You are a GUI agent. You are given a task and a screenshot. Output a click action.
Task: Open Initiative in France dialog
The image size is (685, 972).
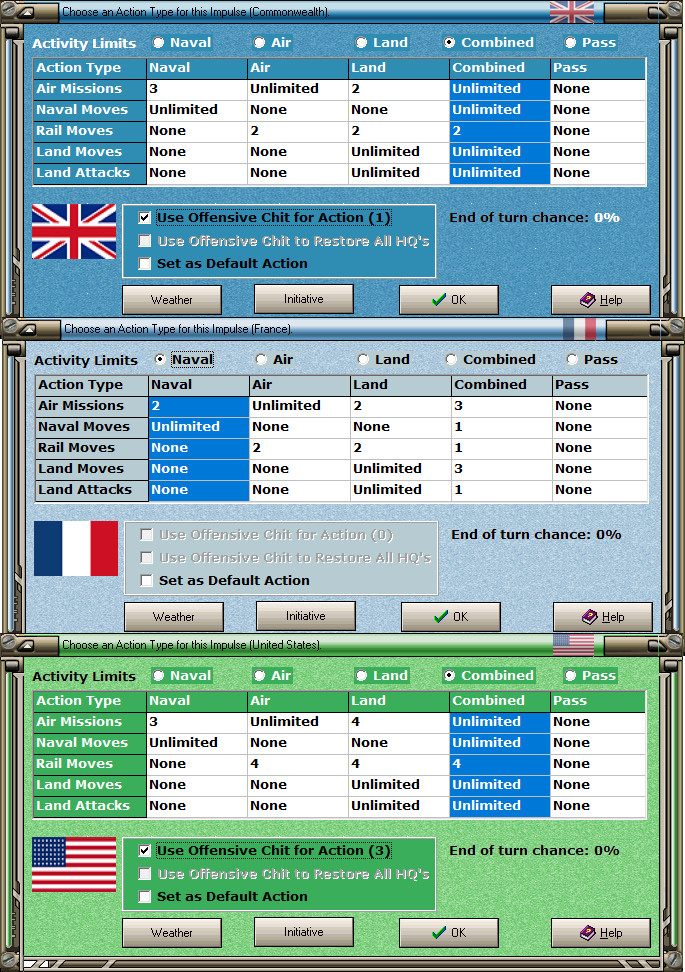click(306, 616)
